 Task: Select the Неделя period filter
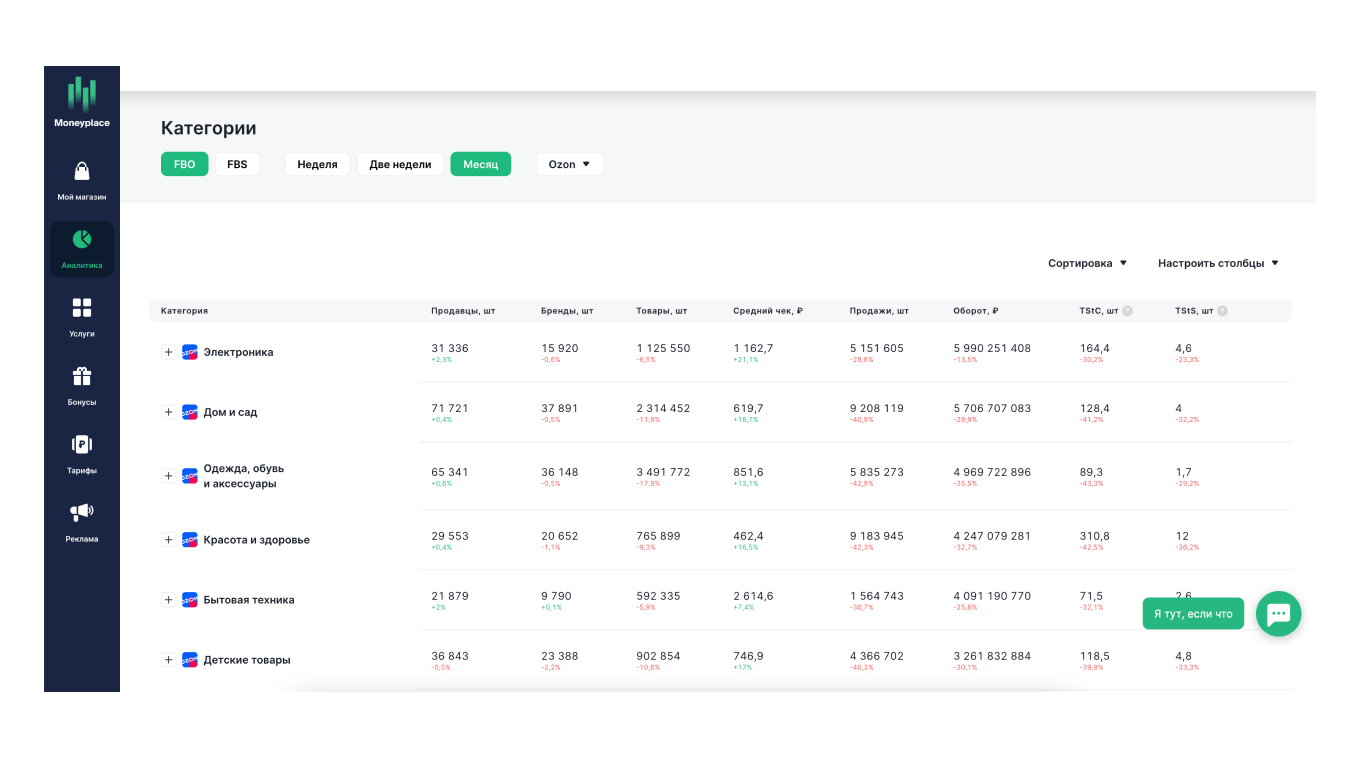point(317,164)
